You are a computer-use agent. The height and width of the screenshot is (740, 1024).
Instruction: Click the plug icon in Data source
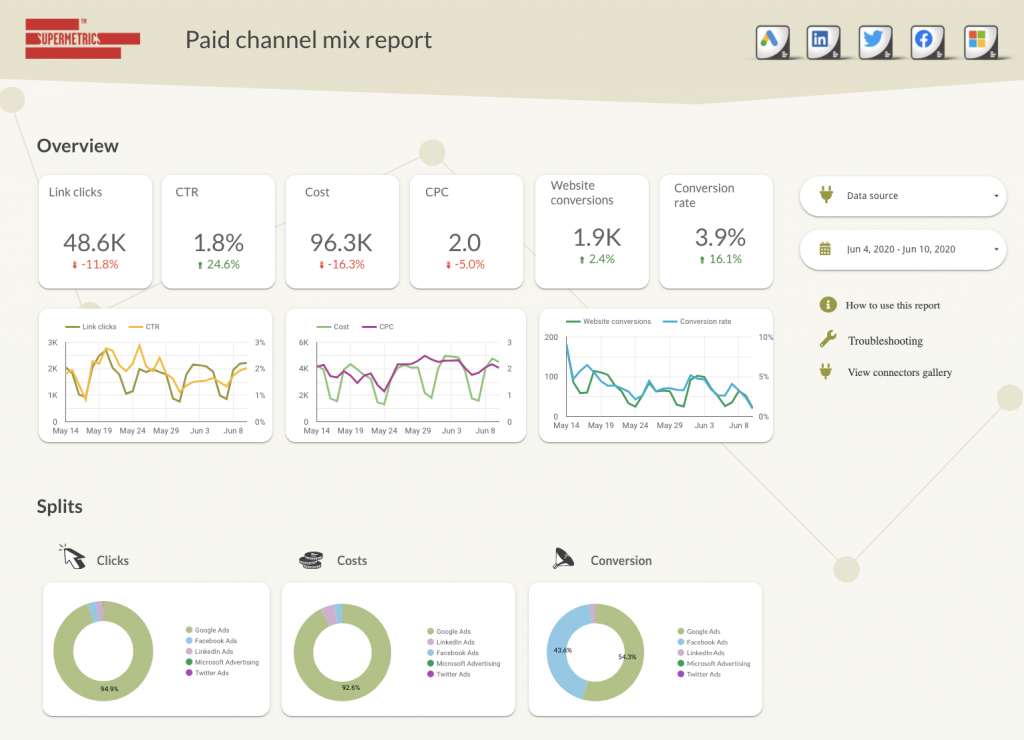coord(826,195)
